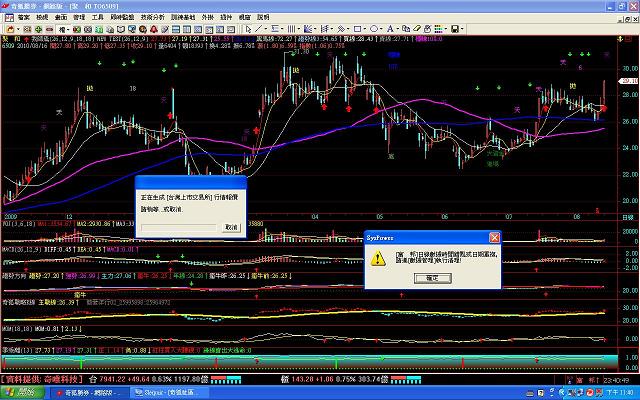Screen dimensions: 640x400
Task: Select the rectangle drawing tool
Action: pyautogui.click(x=358, y=29)
